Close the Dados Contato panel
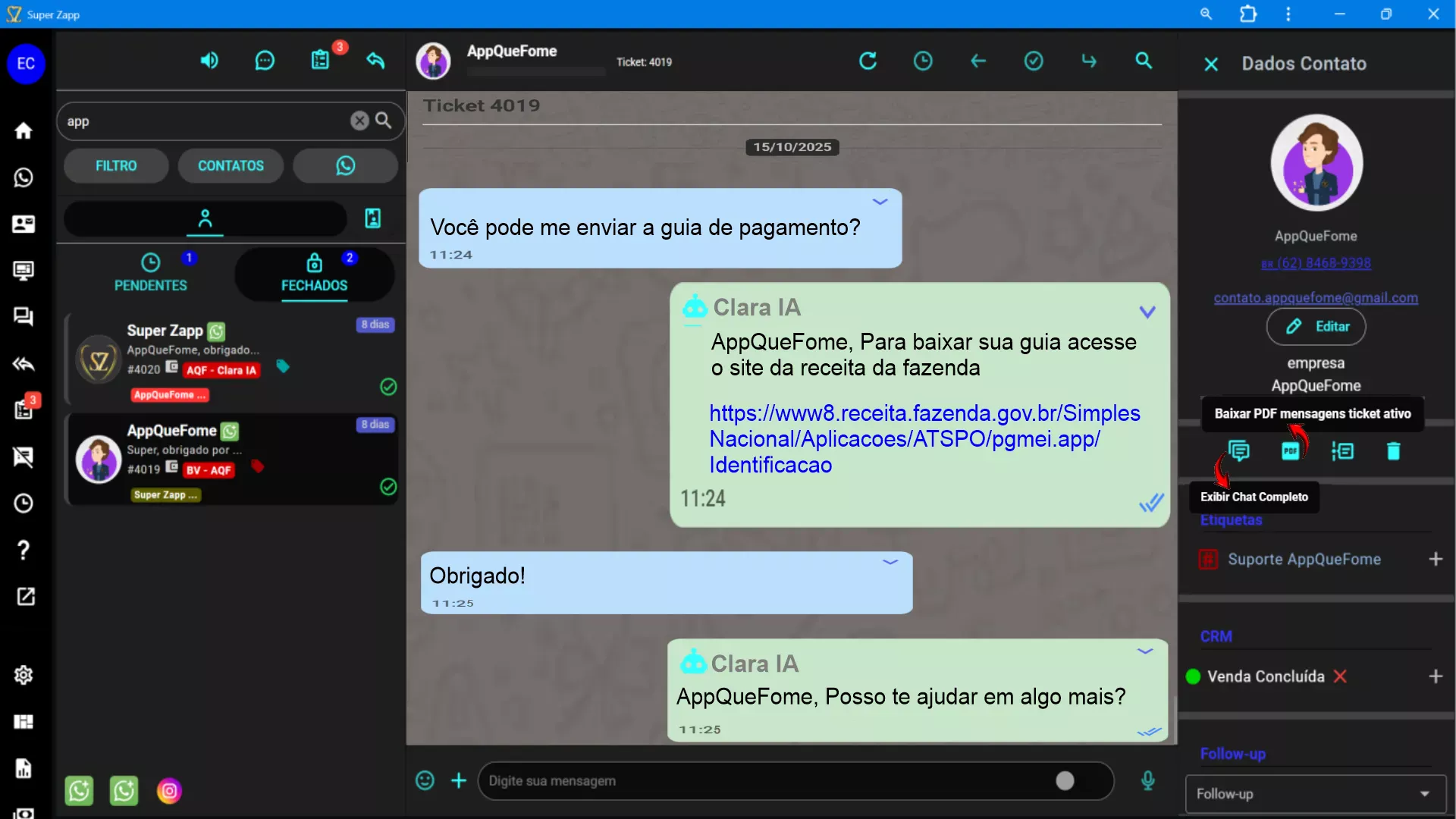The width and height of the screenshot is (1456, 819). click(x=1211, y=64)
